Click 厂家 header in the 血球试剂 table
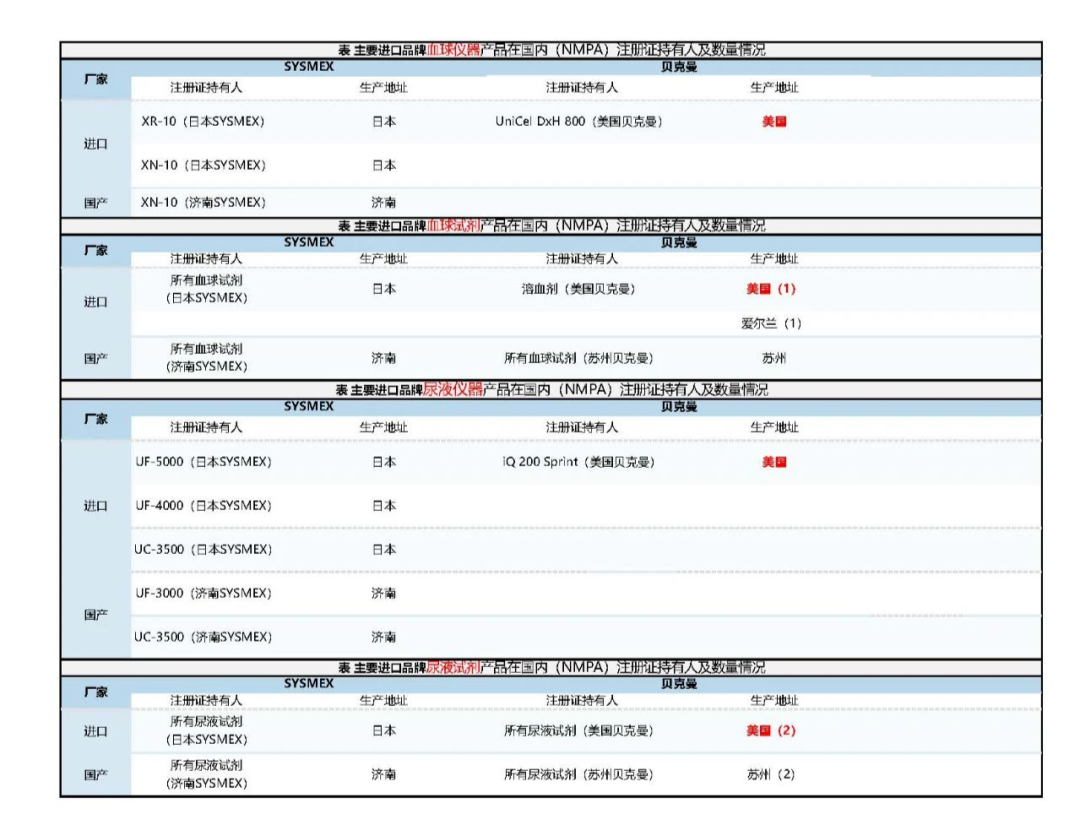Screen dimensions: 1080x836 (x=96, y=250)
